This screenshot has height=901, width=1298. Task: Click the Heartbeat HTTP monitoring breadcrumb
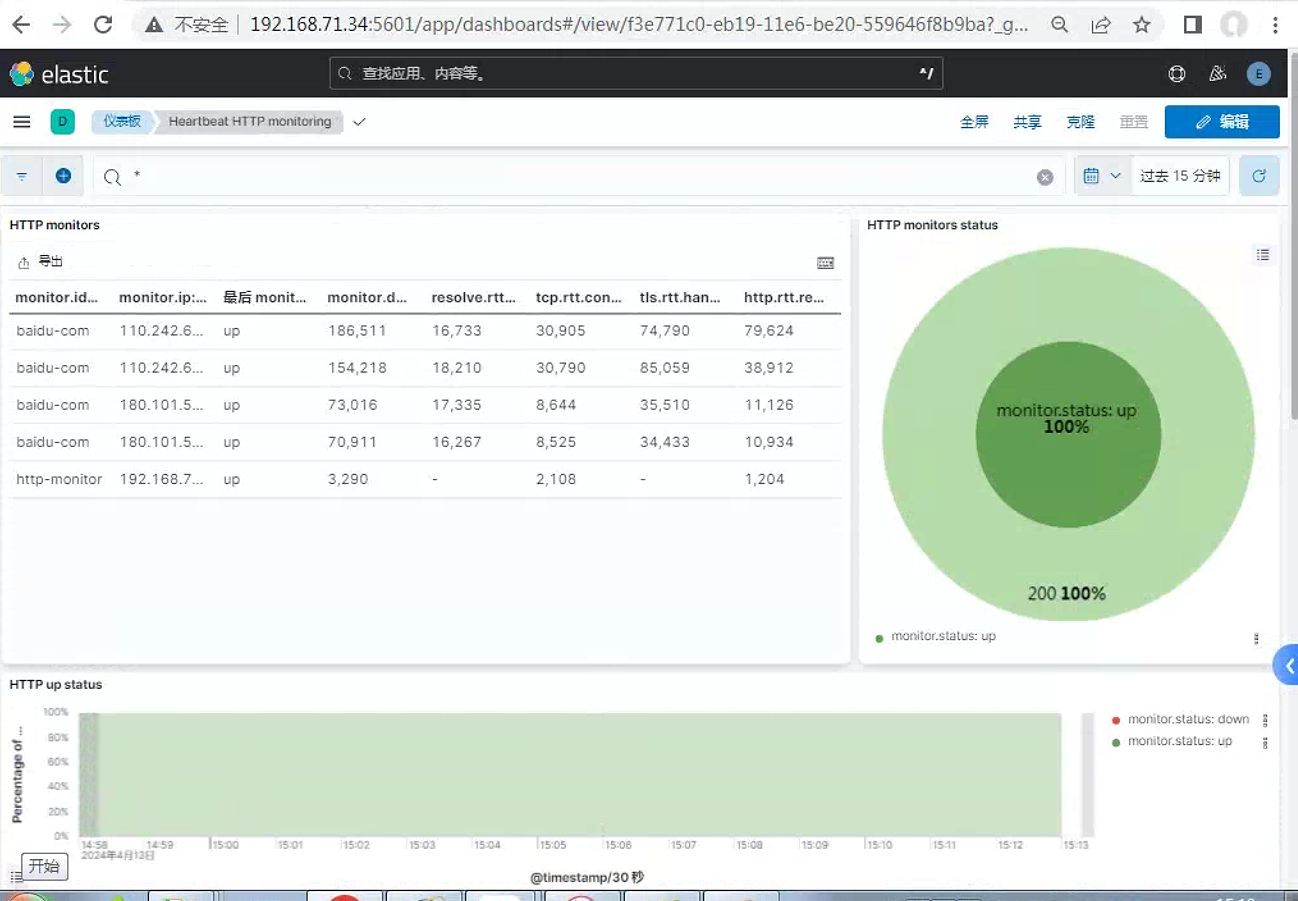pyautogui.click(x=250, y=122)
